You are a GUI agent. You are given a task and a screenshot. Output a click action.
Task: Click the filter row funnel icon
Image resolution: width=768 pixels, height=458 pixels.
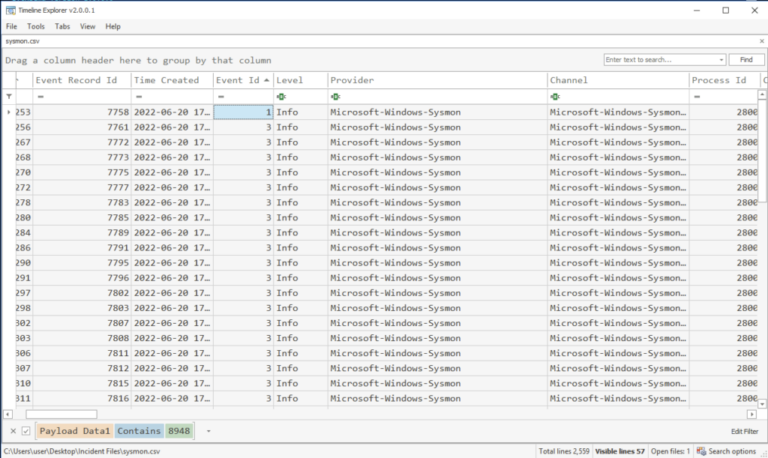[10, 97]
